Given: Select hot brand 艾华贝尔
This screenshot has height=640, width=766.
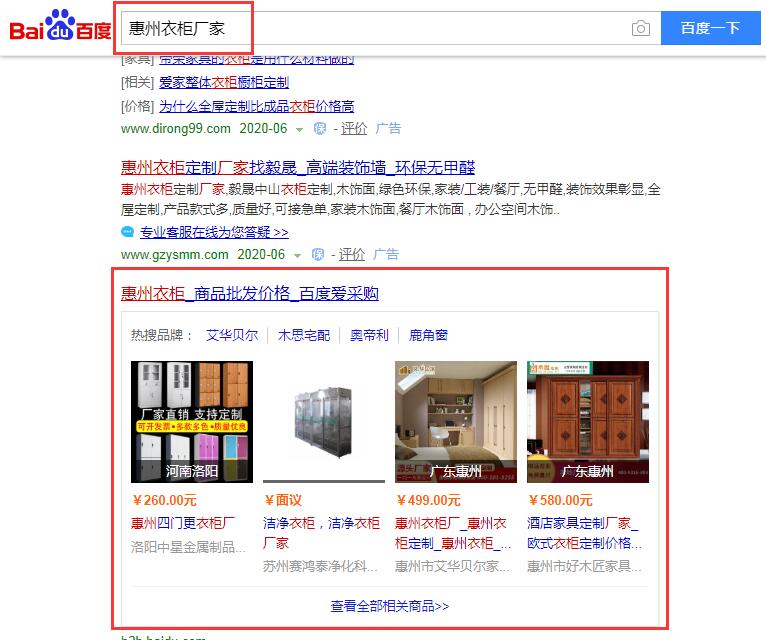Looking at the screenshot, I should click(x=232, y=335).
